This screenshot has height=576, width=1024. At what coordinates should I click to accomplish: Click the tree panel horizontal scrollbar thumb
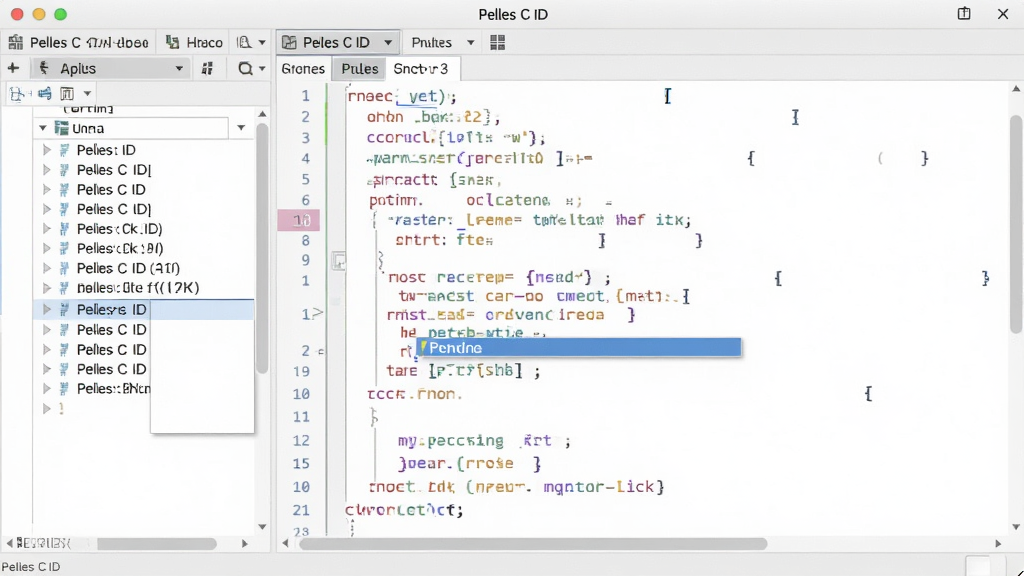click(x=157, y=543)
